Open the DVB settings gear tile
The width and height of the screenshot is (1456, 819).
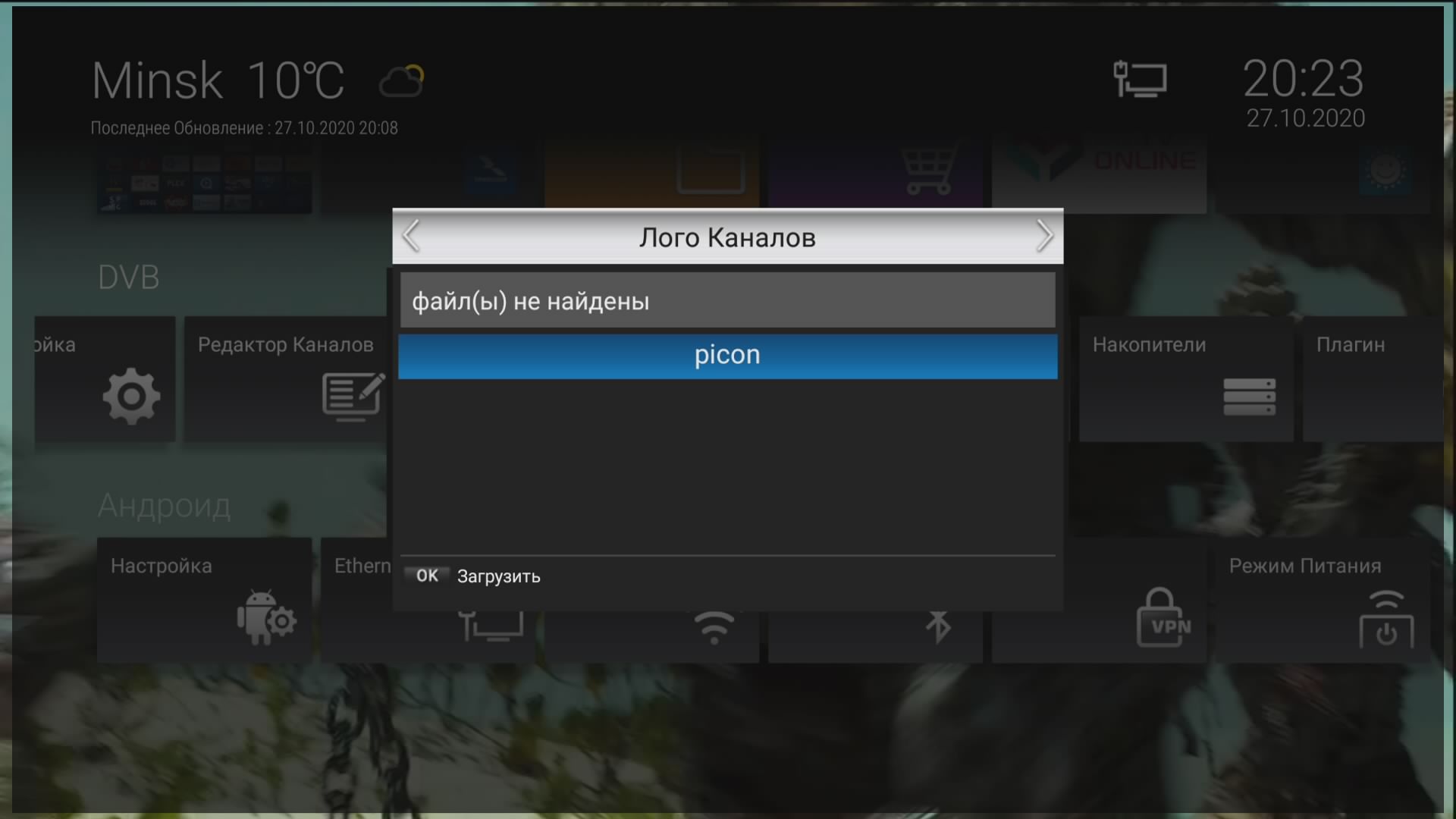[105, 379]
